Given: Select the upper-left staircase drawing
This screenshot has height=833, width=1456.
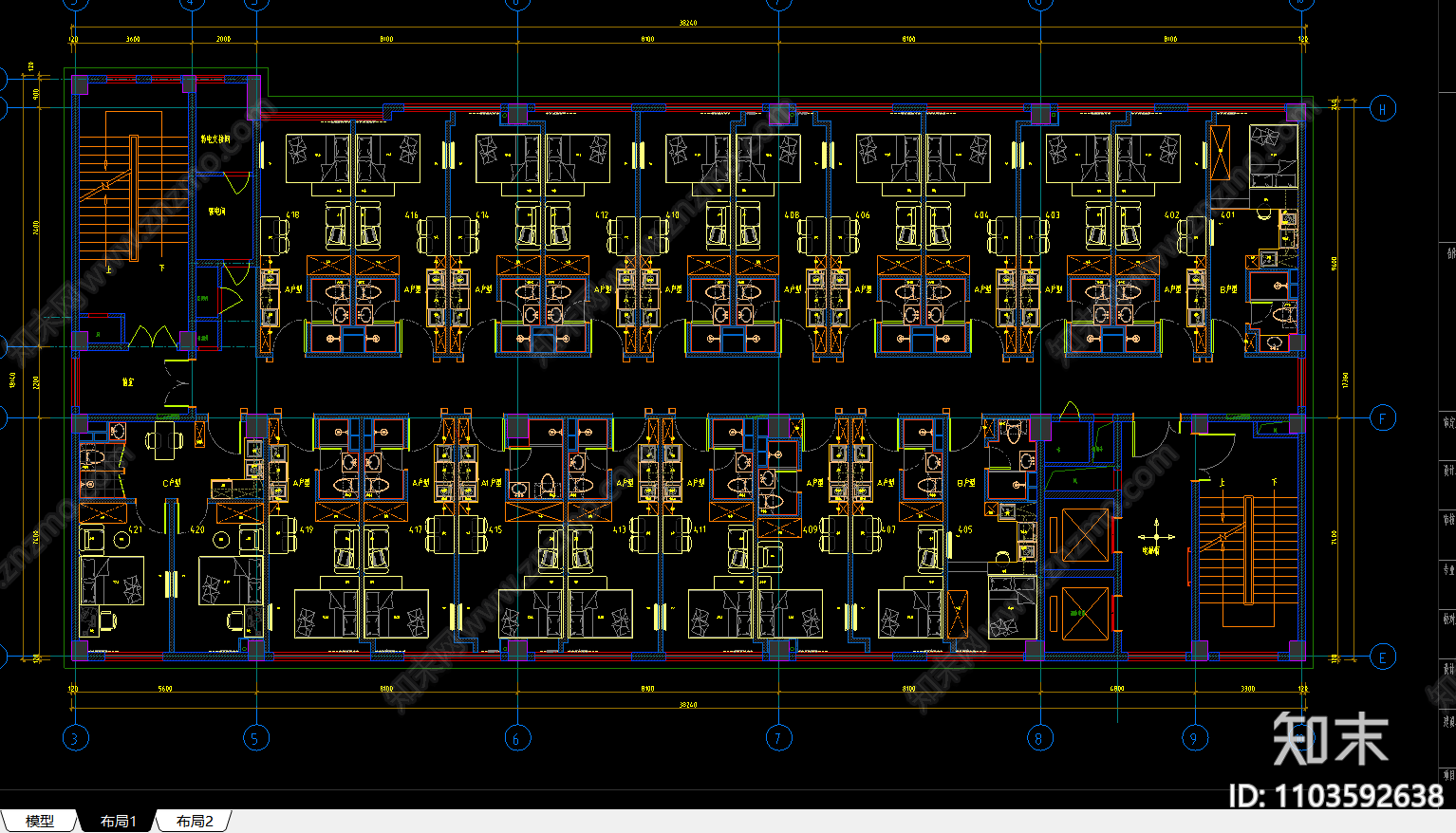Looking at the screenshot, I should 133,185.
